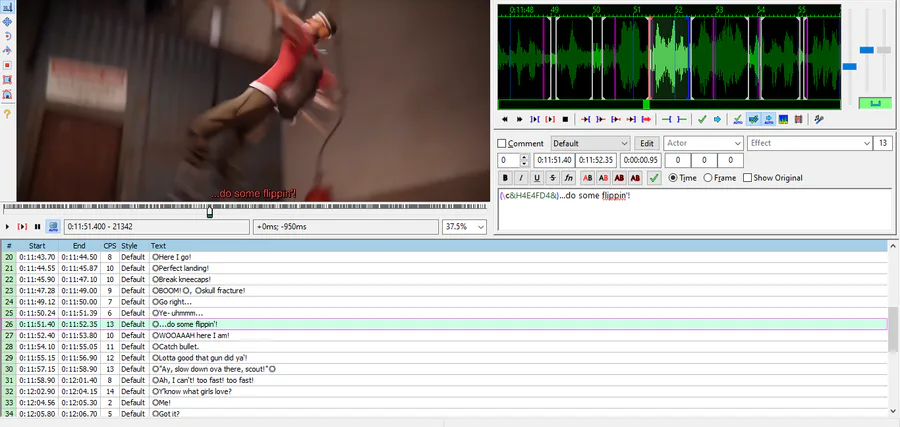Apply bold formatting with B button
The width and height of the screenshot is (900, 427).
coord(505,178)
